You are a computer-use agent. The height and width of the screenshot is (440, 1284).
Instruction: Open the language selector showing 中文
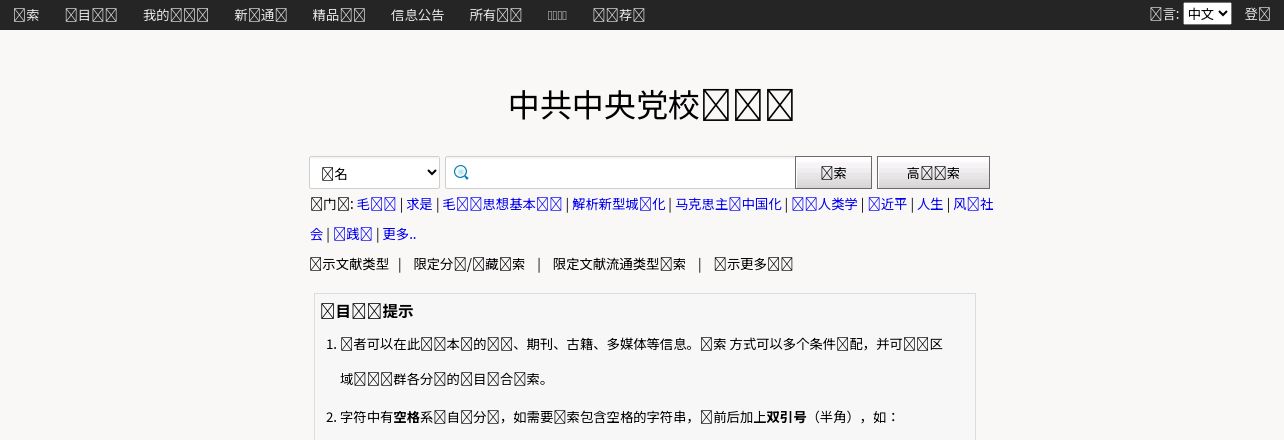point(1207,14)
